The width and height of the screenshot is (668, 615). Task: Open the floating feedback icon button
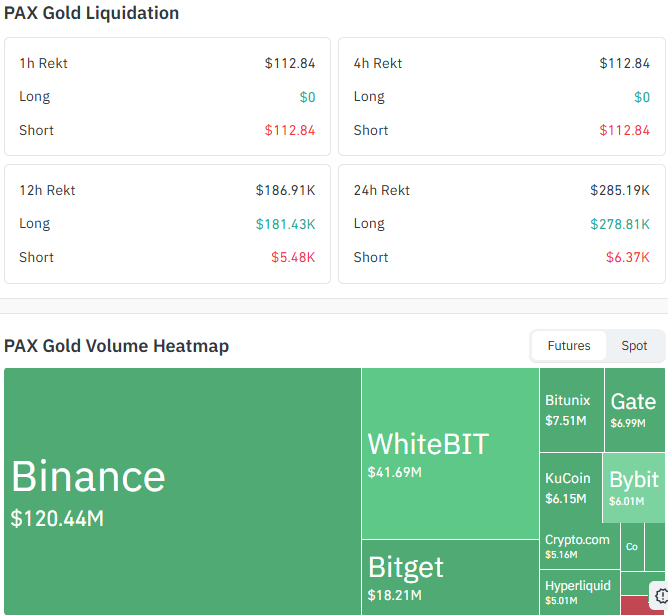tap(660, 595)
